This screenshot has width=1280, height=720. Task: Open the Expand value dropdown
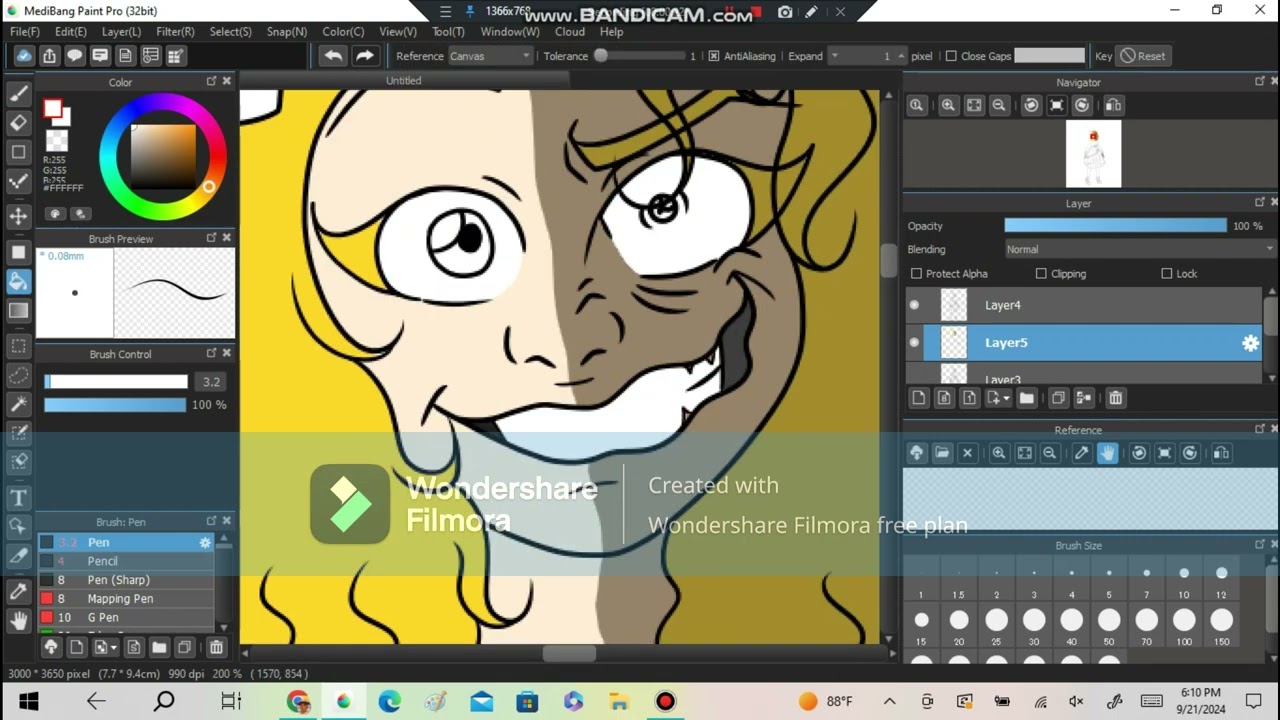click(x=835, y=56)
